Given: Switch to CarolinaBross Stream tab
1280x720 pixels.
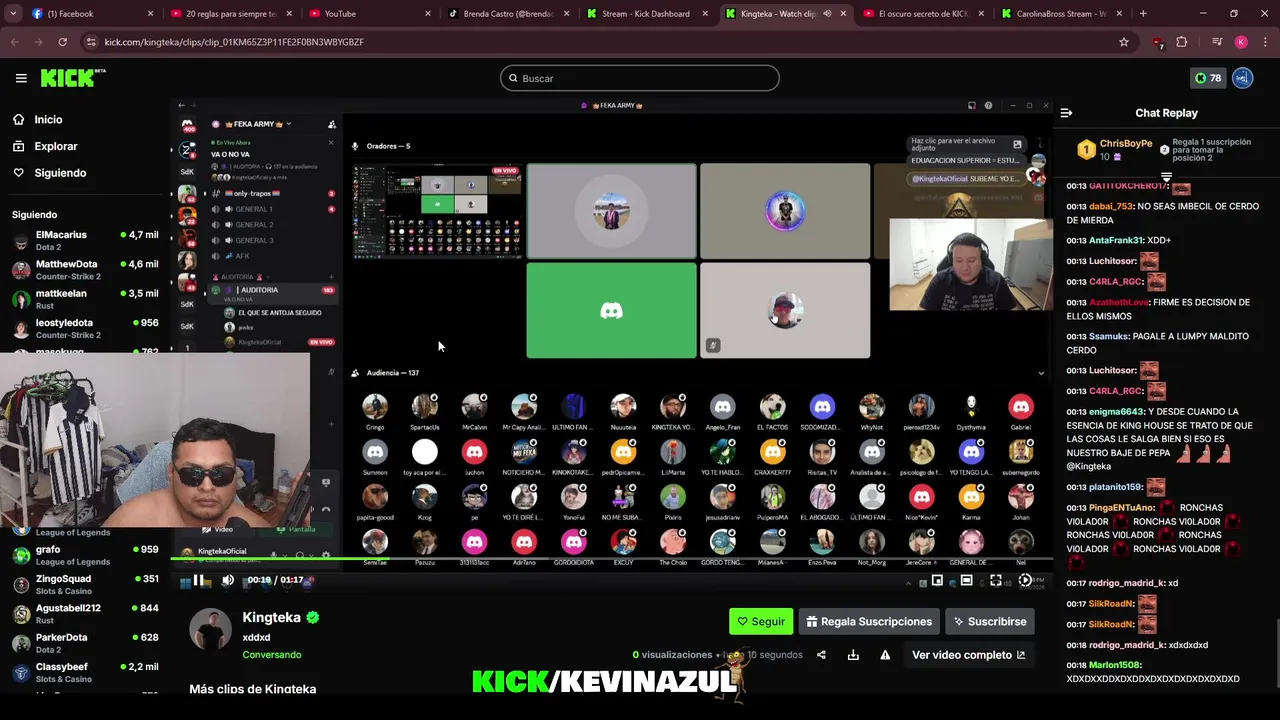Looking at the screenshot, I should point(1062,14).
